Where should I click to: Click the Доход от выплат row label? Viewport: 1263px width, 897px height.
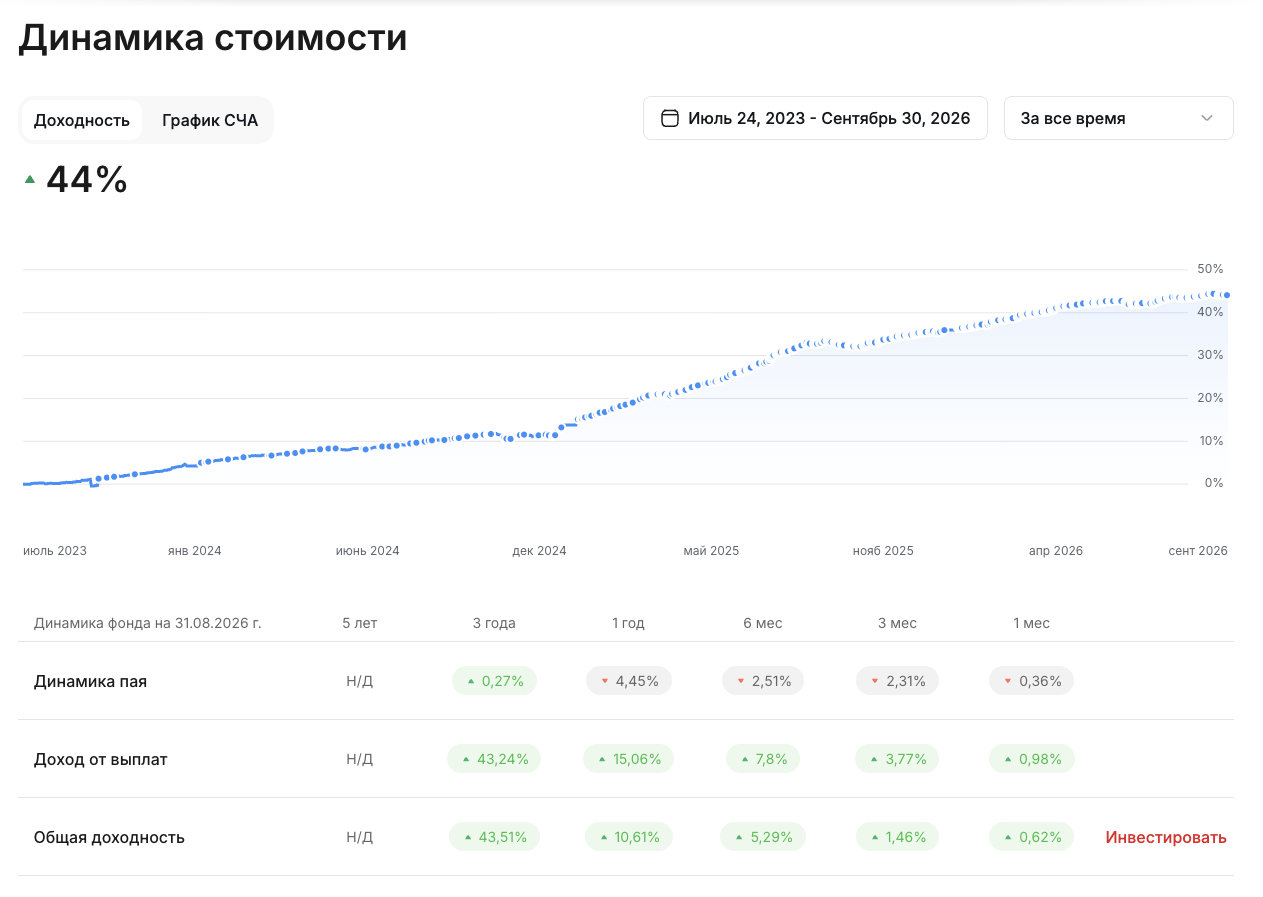101,759
